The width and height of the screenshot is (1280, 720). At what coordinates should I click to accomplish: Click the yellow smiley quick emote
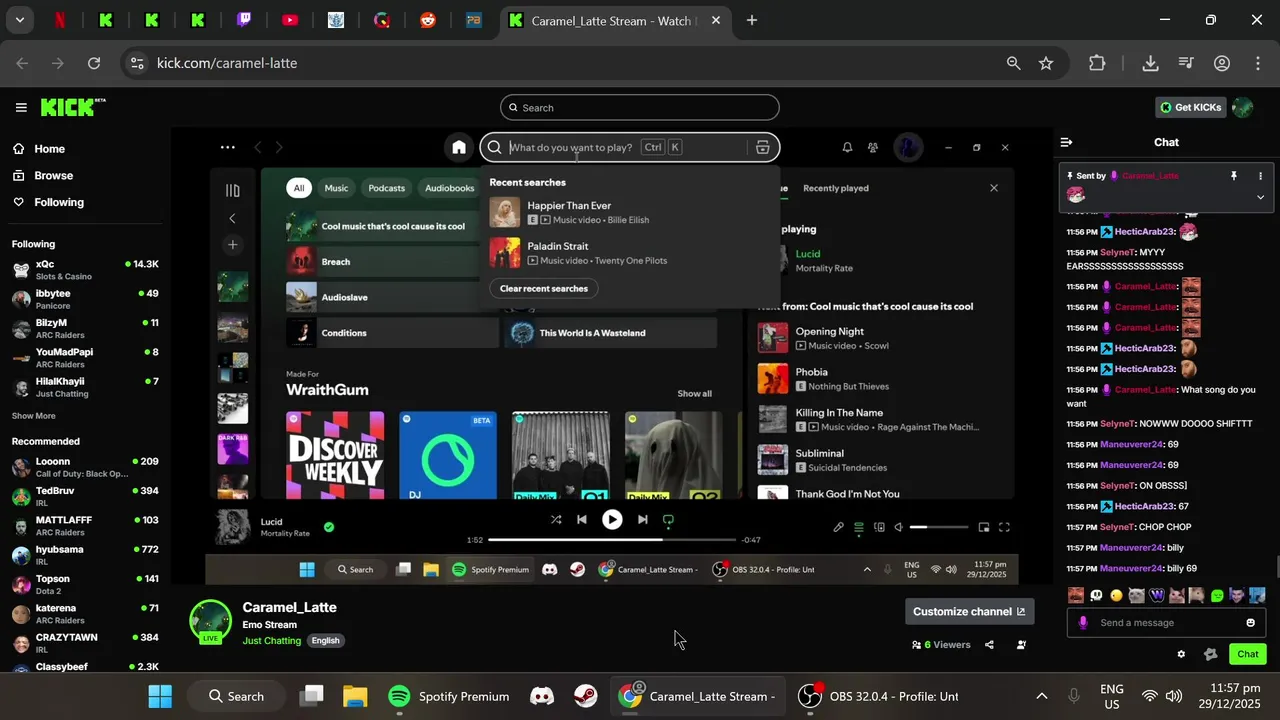coord(1116,595)
